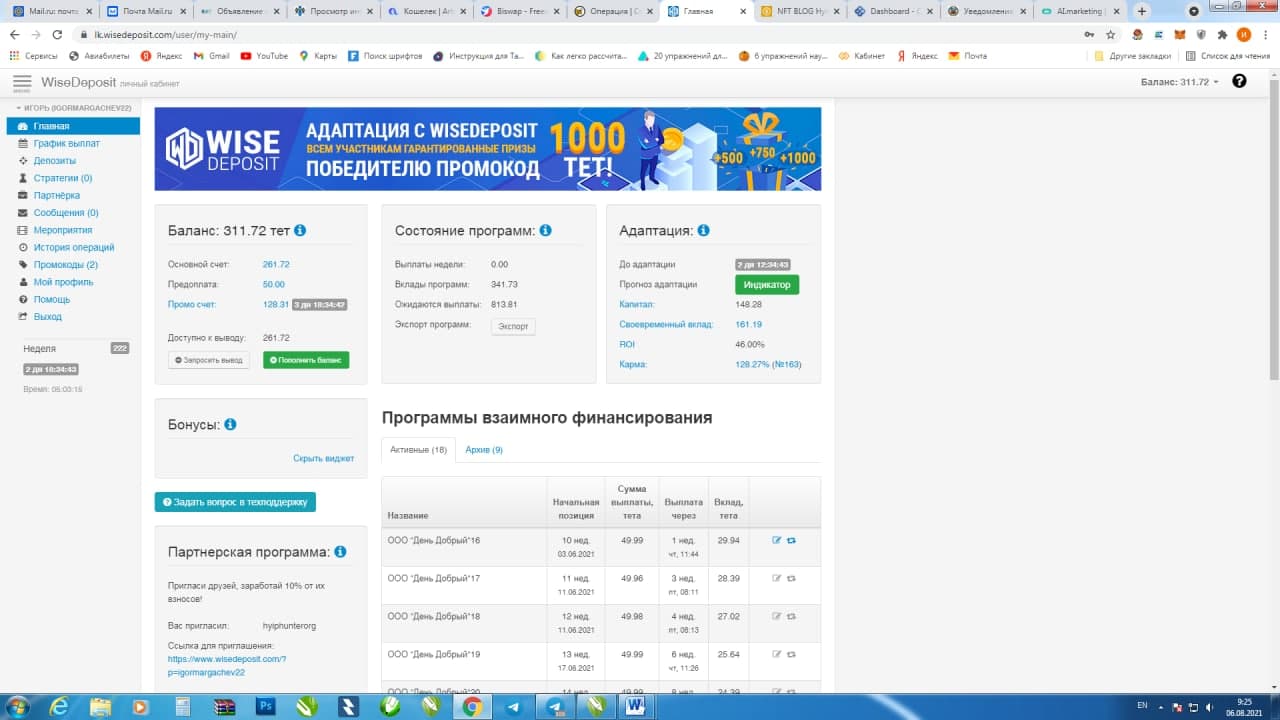Click the hamburger menu icon beside WiseDeposit
This screenshot has width=1280, height=720.
[22, 82]
